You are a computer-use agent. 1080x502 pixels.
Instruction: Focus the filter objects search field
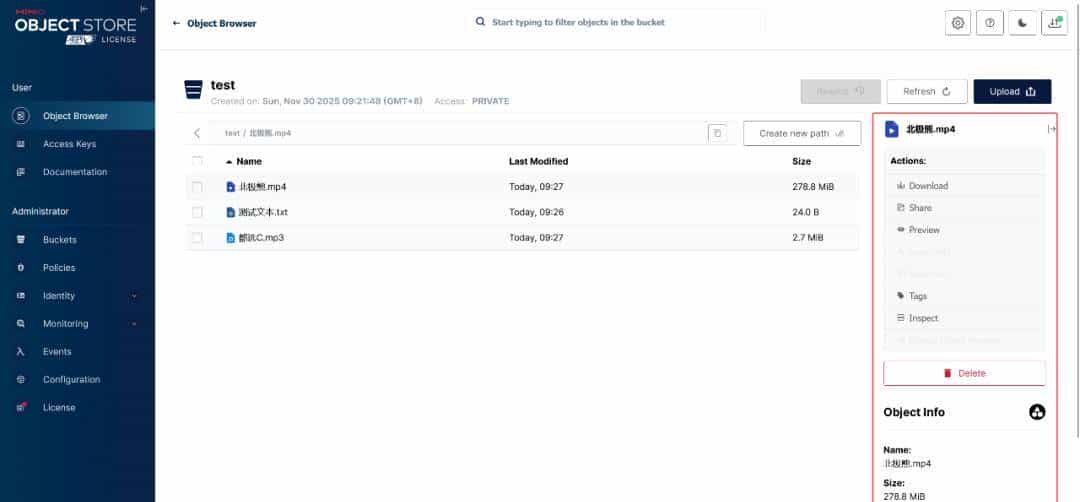pos(615,22)
